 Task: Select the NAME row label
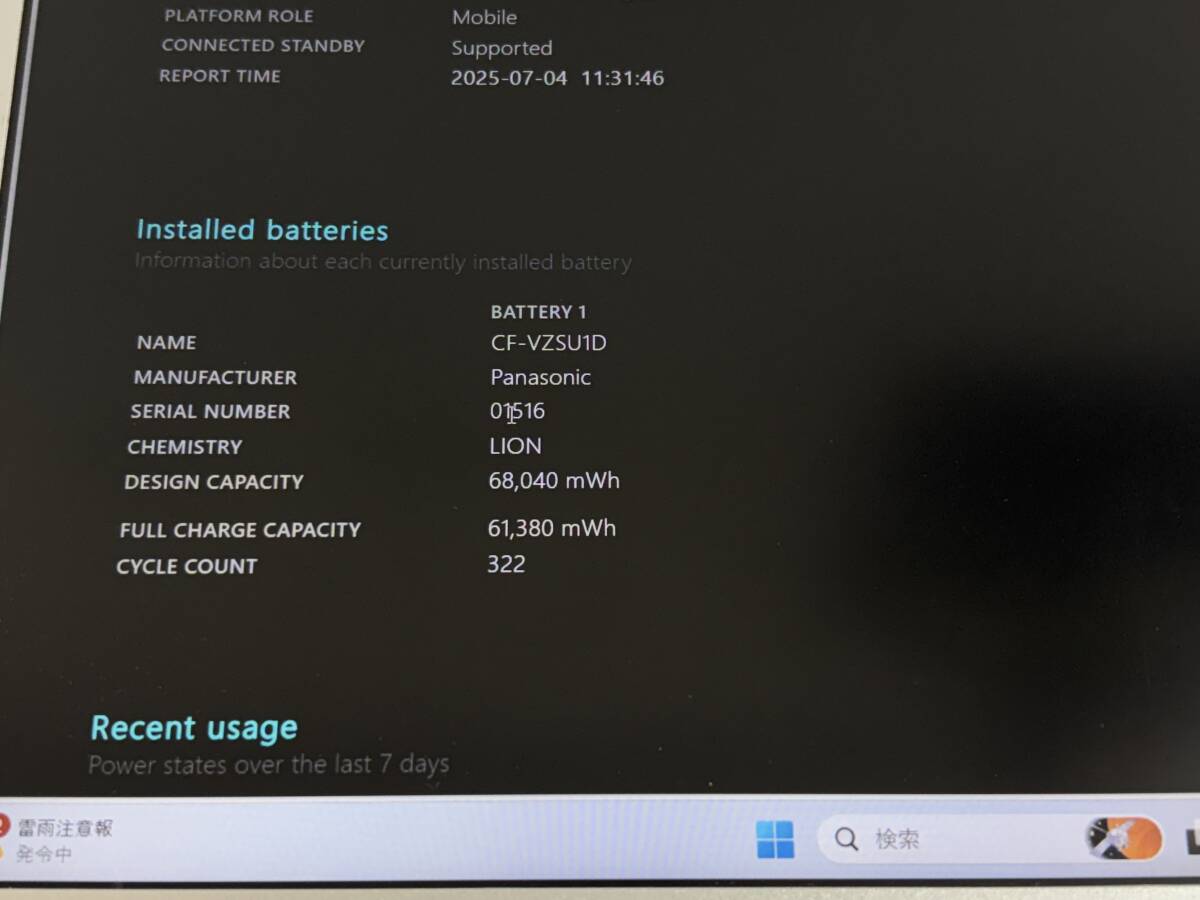(166, 343)
